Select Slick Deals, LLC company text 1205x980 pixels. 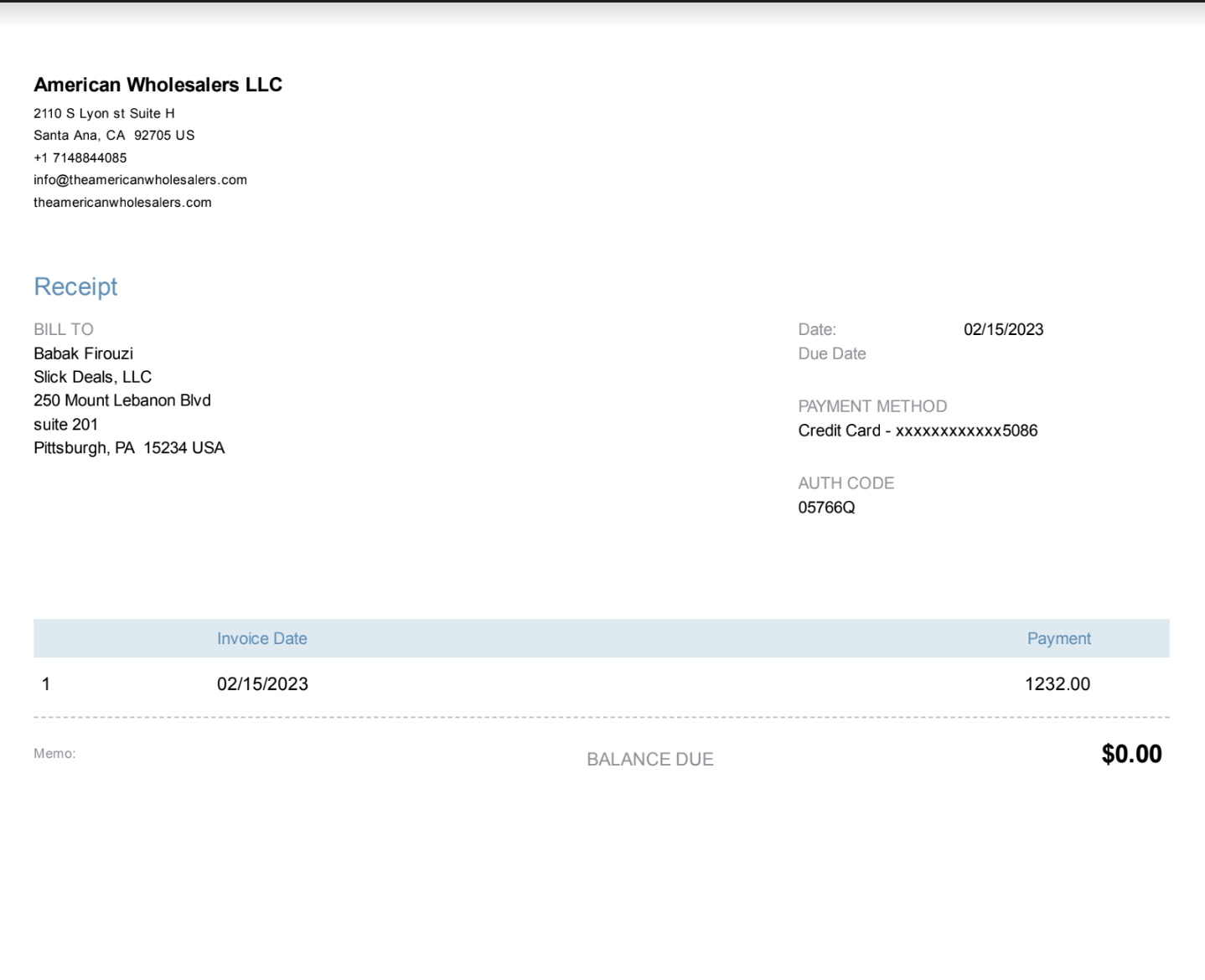point(92,377)
